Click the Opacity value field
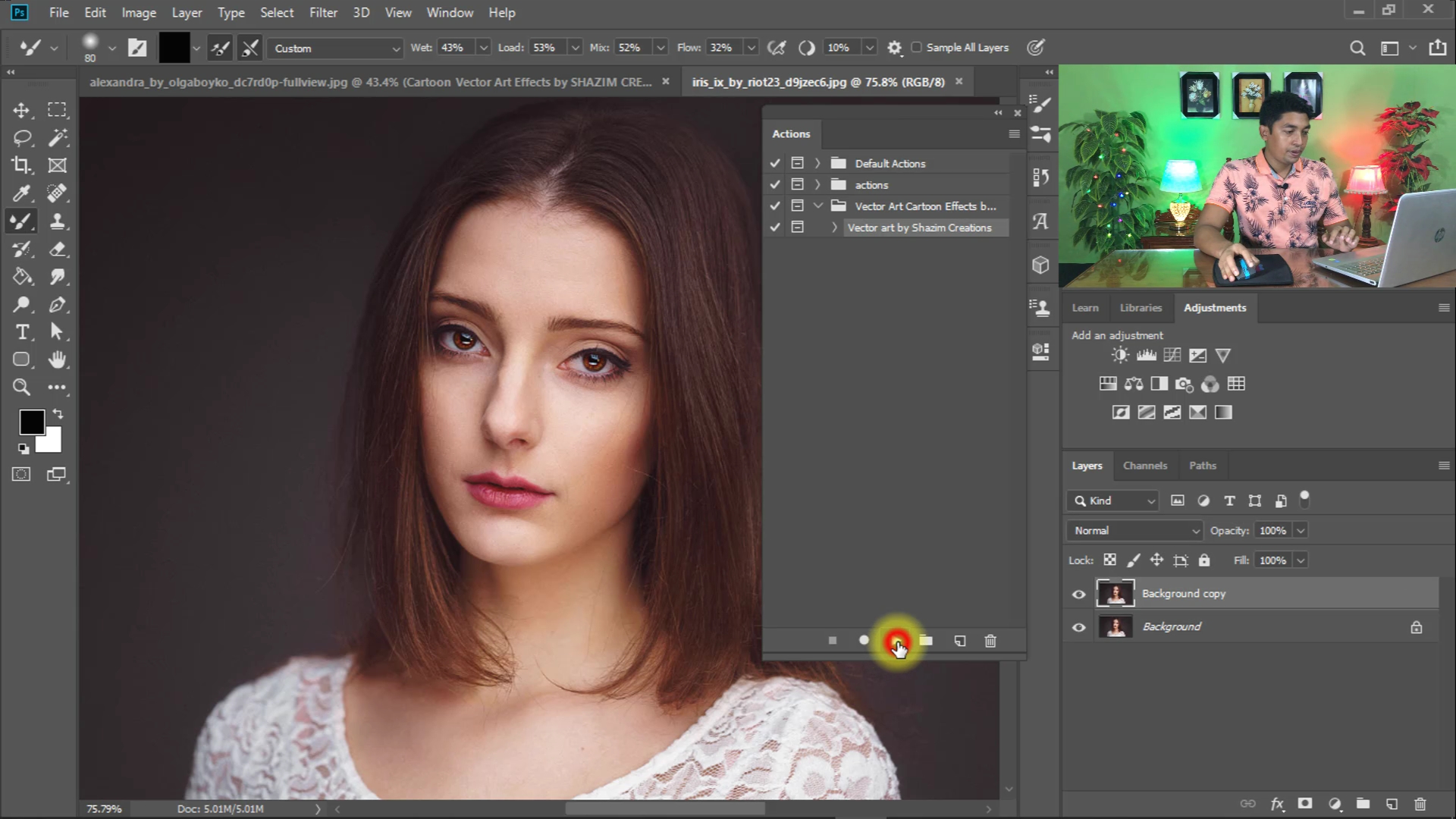 (1272, 531)
